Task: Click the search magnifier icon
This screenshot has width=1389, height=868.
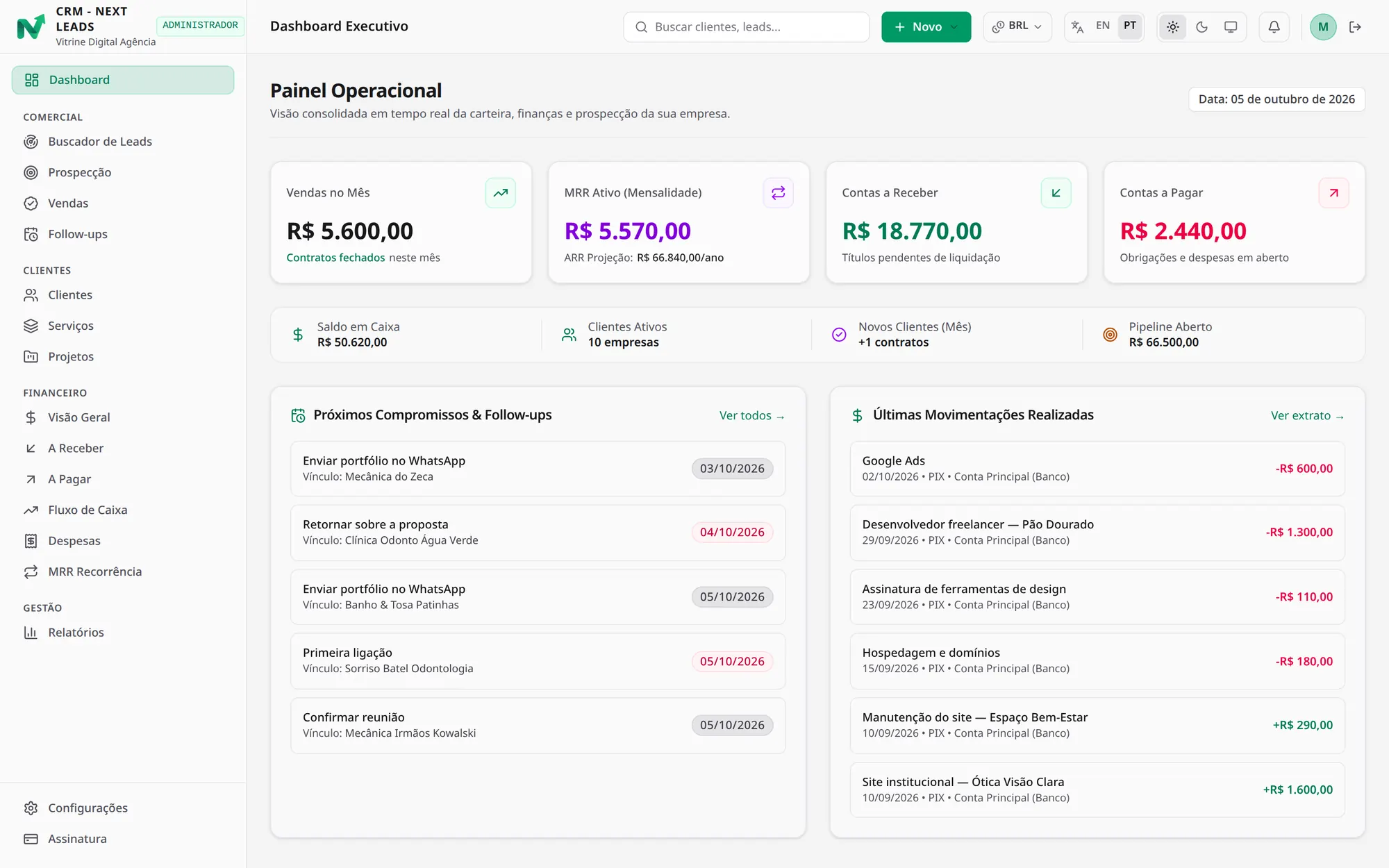Action: pyautogui.click(x=641, y=27)
